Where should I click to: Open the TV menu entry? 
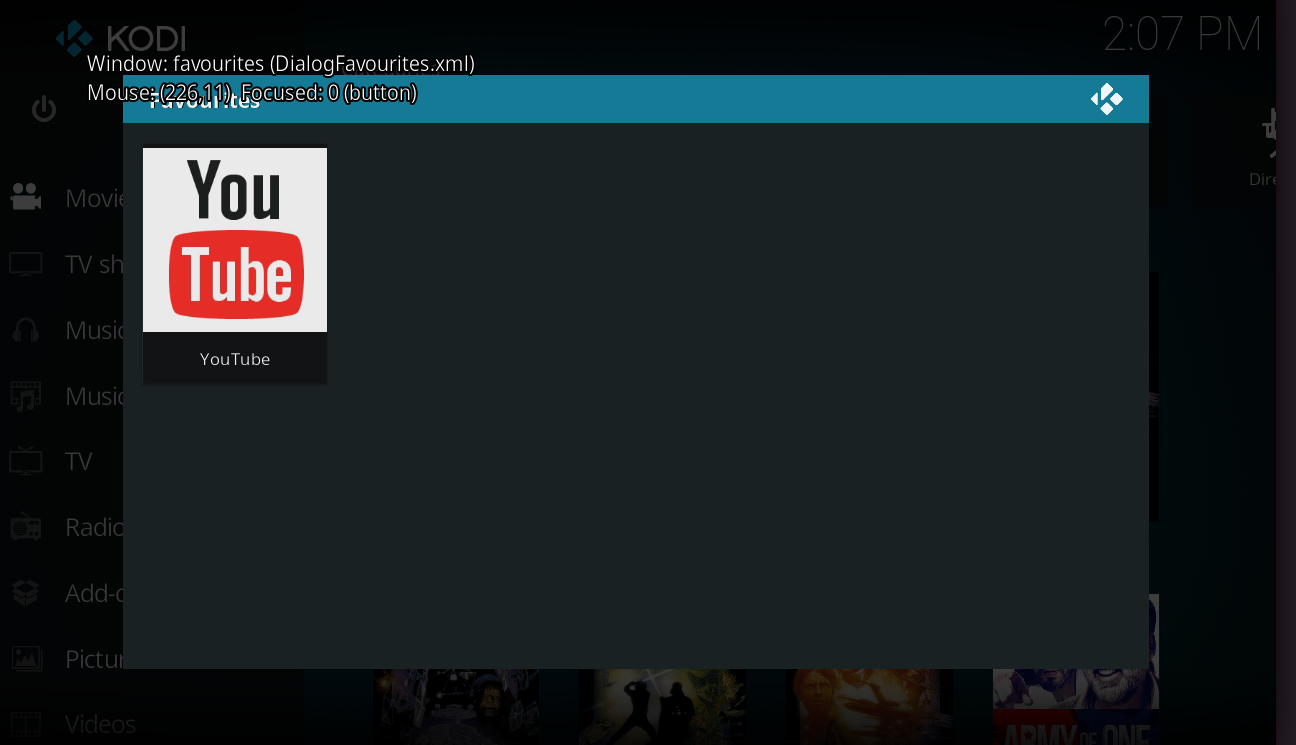pyautogui.click(x=78, y=461)
